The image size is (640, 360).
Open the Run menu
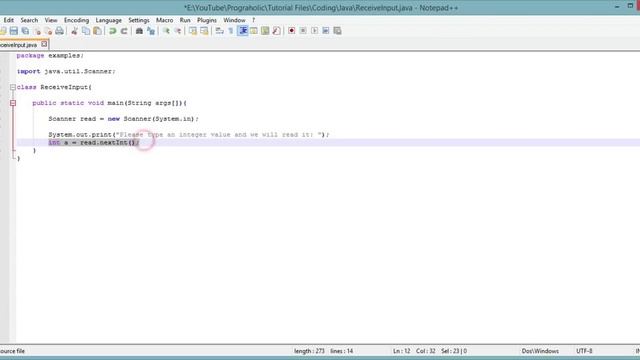[x=185, y=20]
